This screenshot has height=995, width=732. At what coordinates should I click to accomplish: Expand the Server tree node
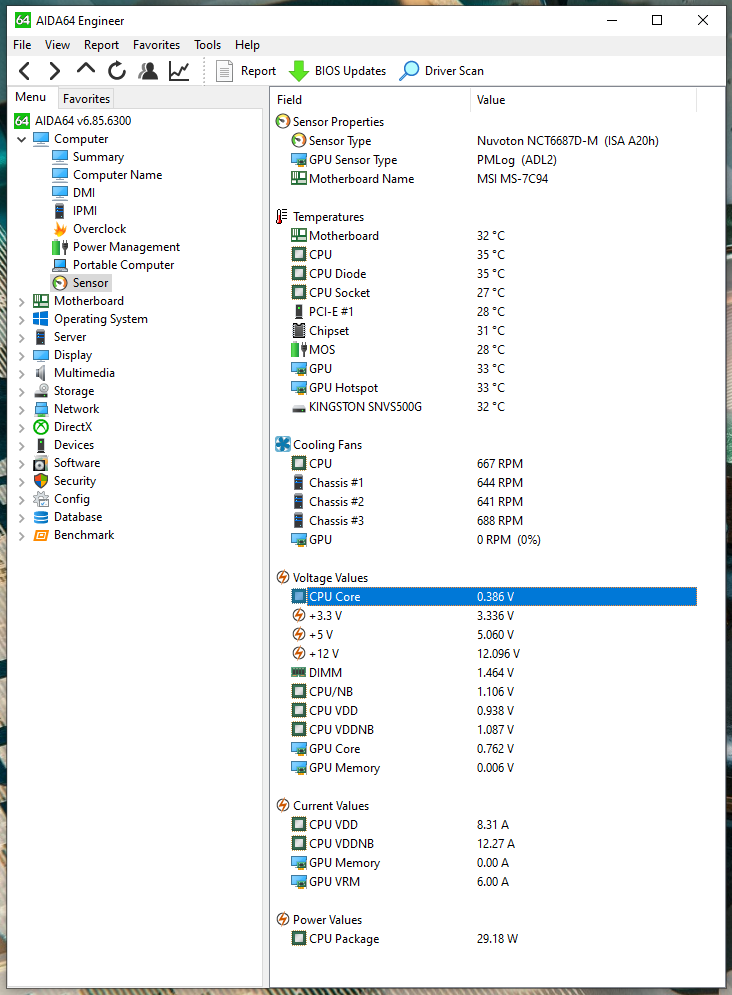point(22,338)
